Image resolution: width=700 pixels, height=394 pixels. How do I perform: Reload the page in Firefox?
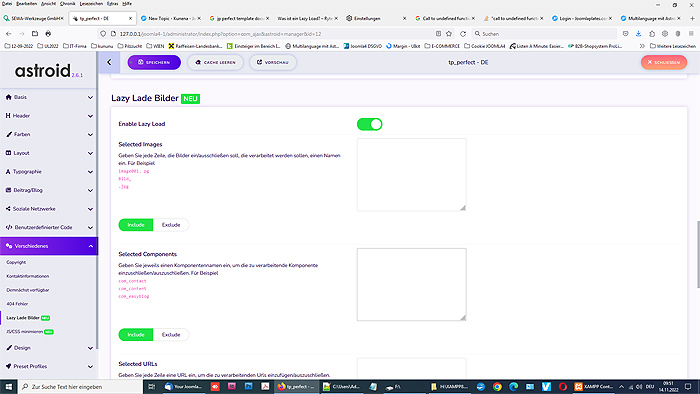(x=463, y=33)
